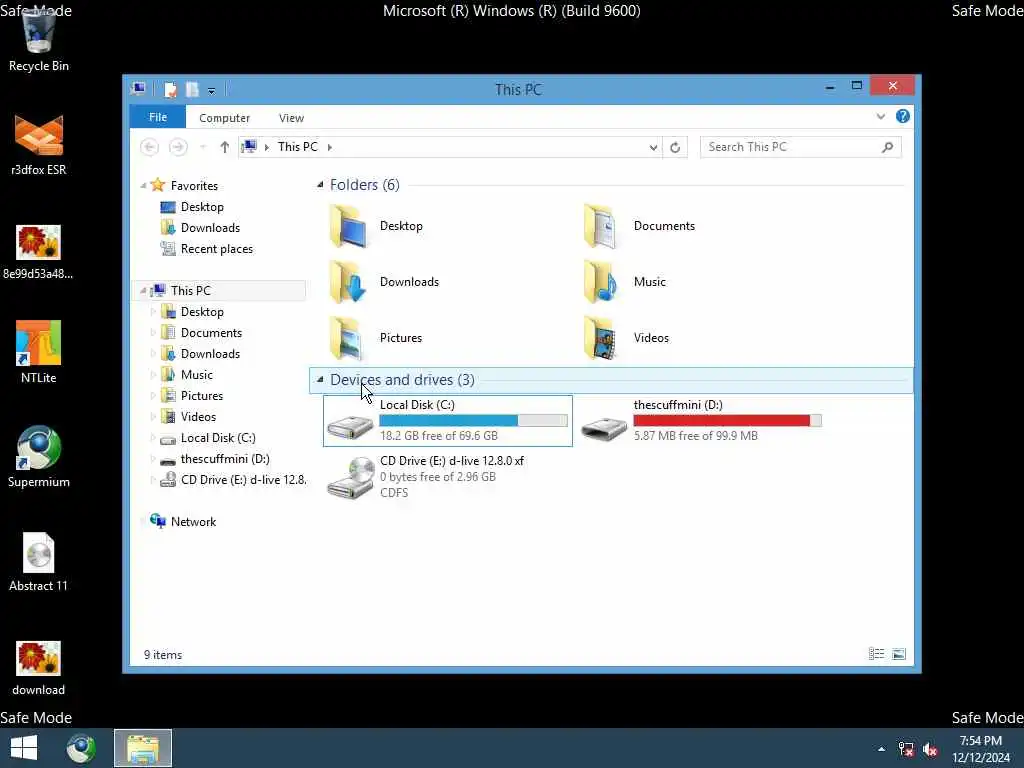This screenshot has width=1024, height=768.
Task: Go forward with the Forward arrow button
Action: (178, 147)
